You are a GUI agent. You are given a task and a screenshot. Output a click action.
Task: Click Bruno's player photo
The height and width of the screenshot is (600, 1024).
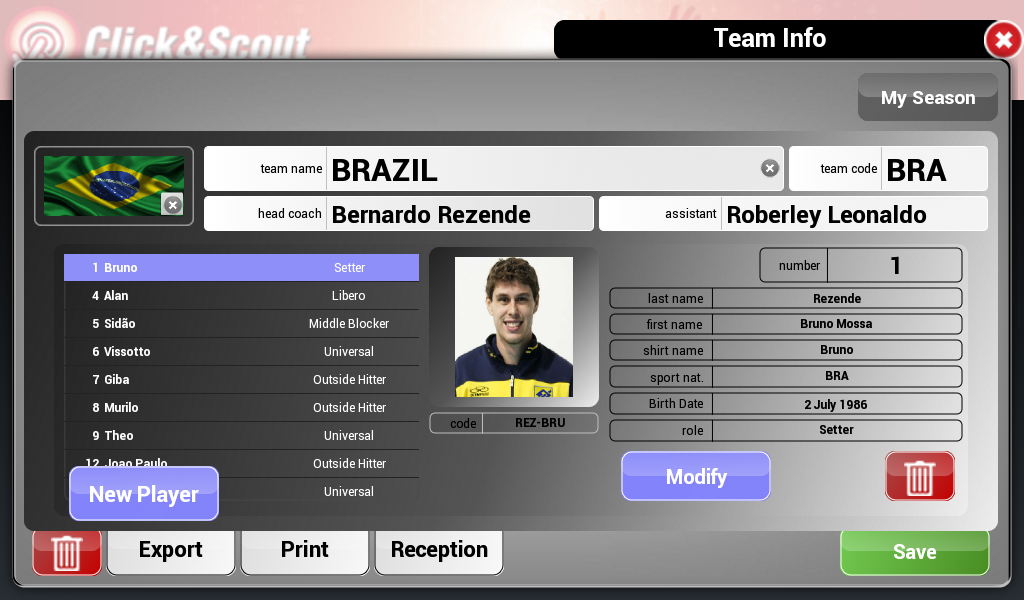pos(514,326)
